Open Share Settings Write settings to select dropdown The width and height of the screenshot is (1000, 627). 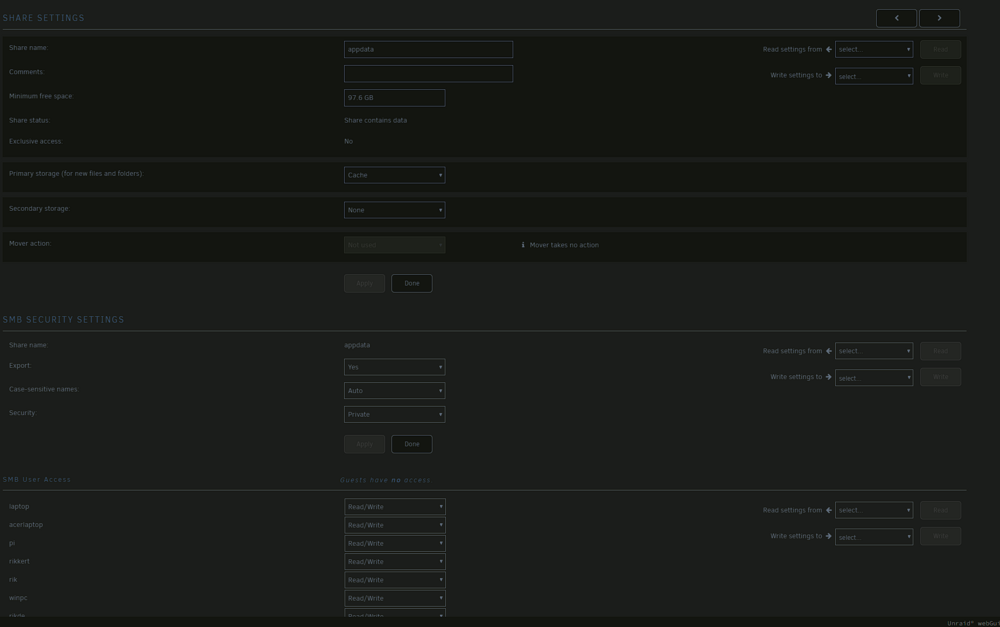(x=874, y=76)
